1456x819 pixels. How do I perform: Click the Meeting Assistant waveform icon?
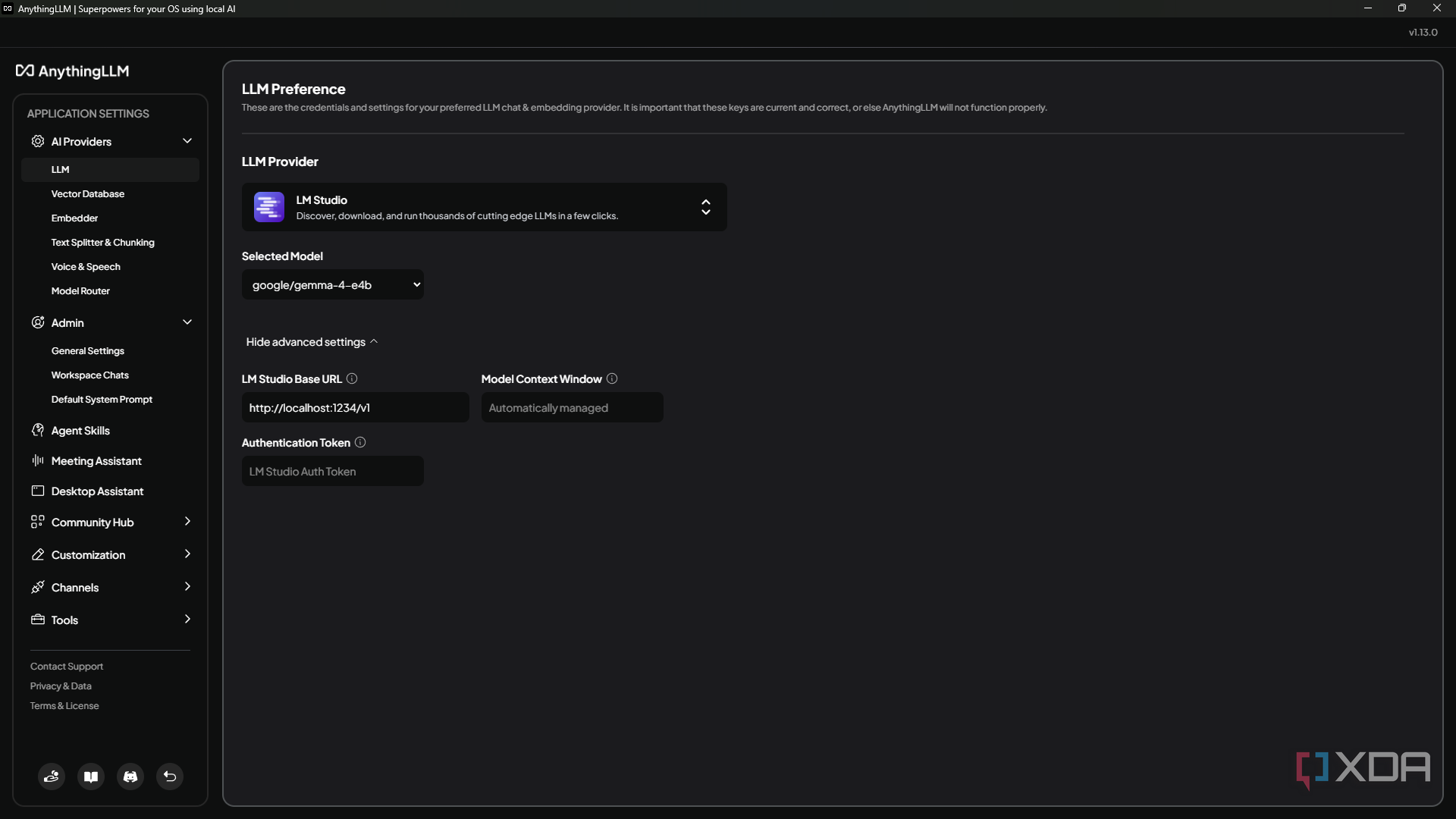tap(38, 460)
